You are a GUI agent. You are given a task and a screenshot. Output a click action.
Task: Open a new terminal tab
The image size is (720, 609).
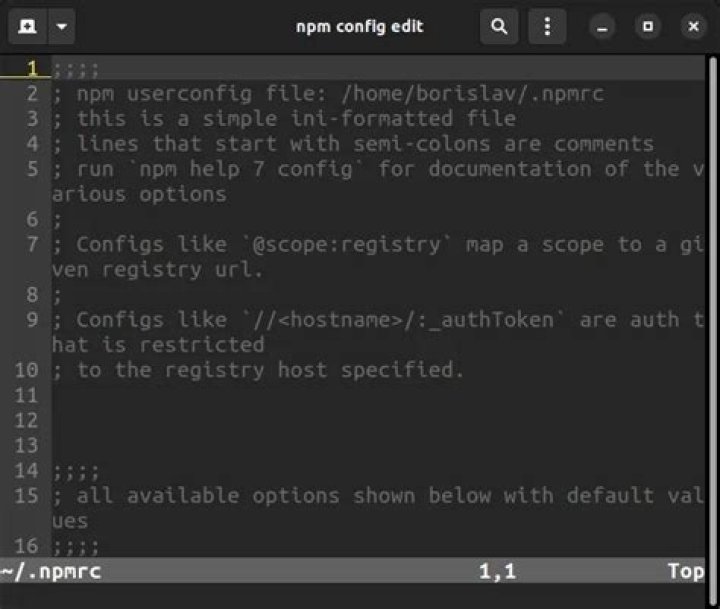(28, 26)
